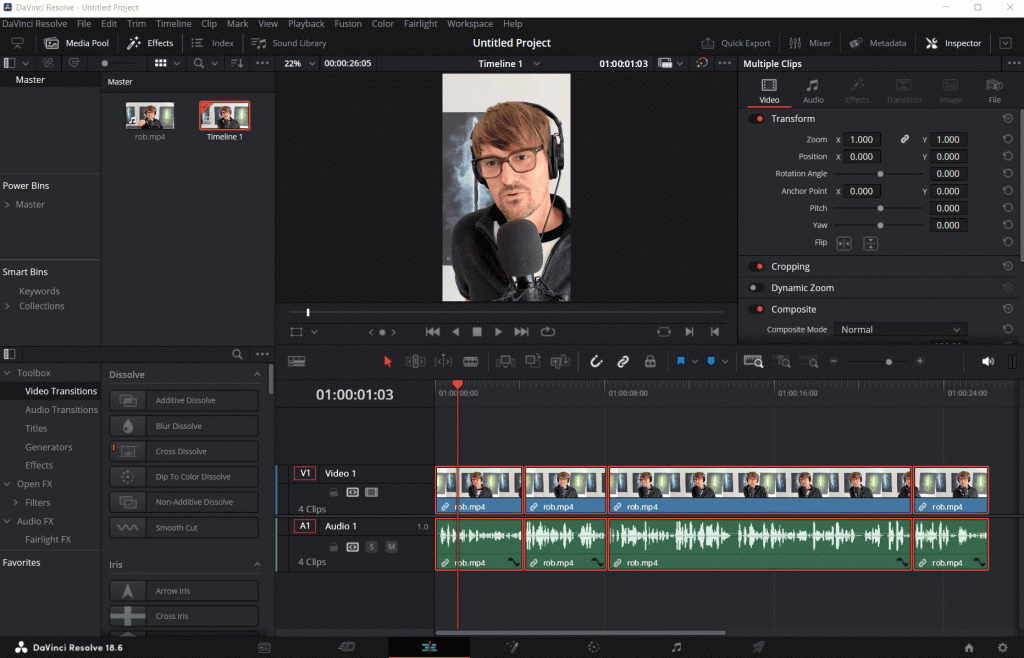Toggle the Zoom link chain icon
The image size is (1024, 658).
pyautogui.click(x=904, y=139)
